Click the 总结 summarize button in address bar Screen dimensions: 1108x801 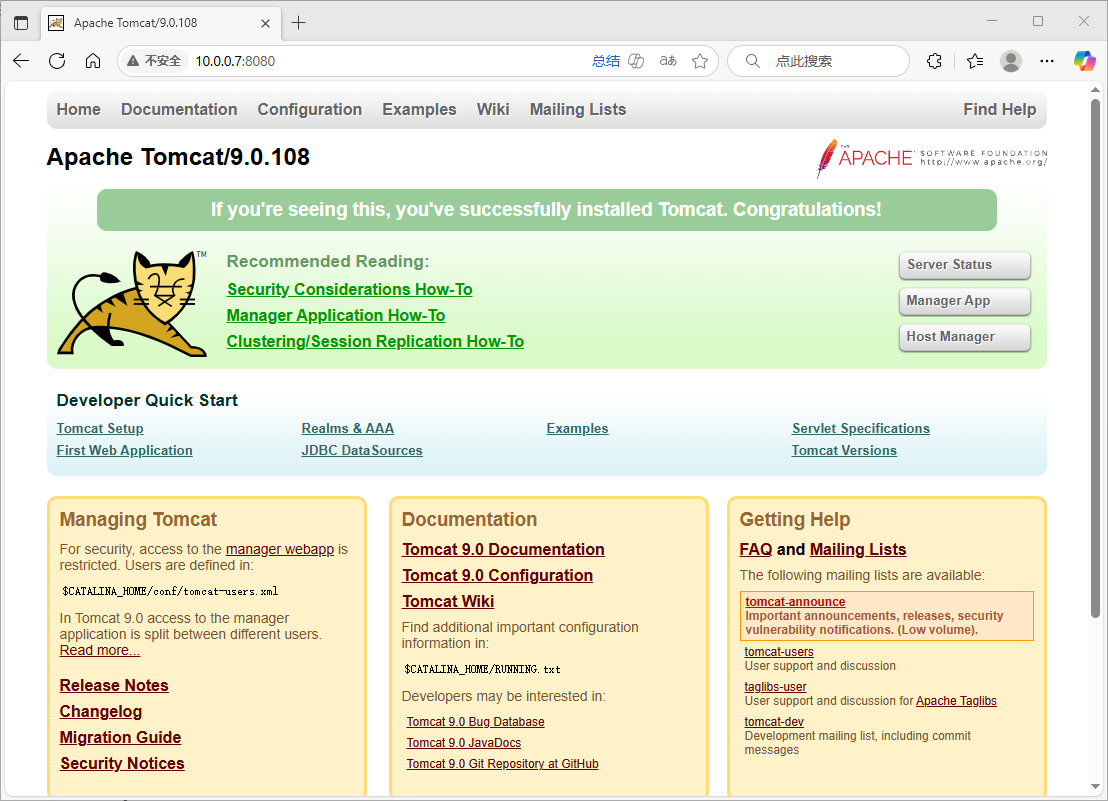pyautogui.click(x=606, y=61)
